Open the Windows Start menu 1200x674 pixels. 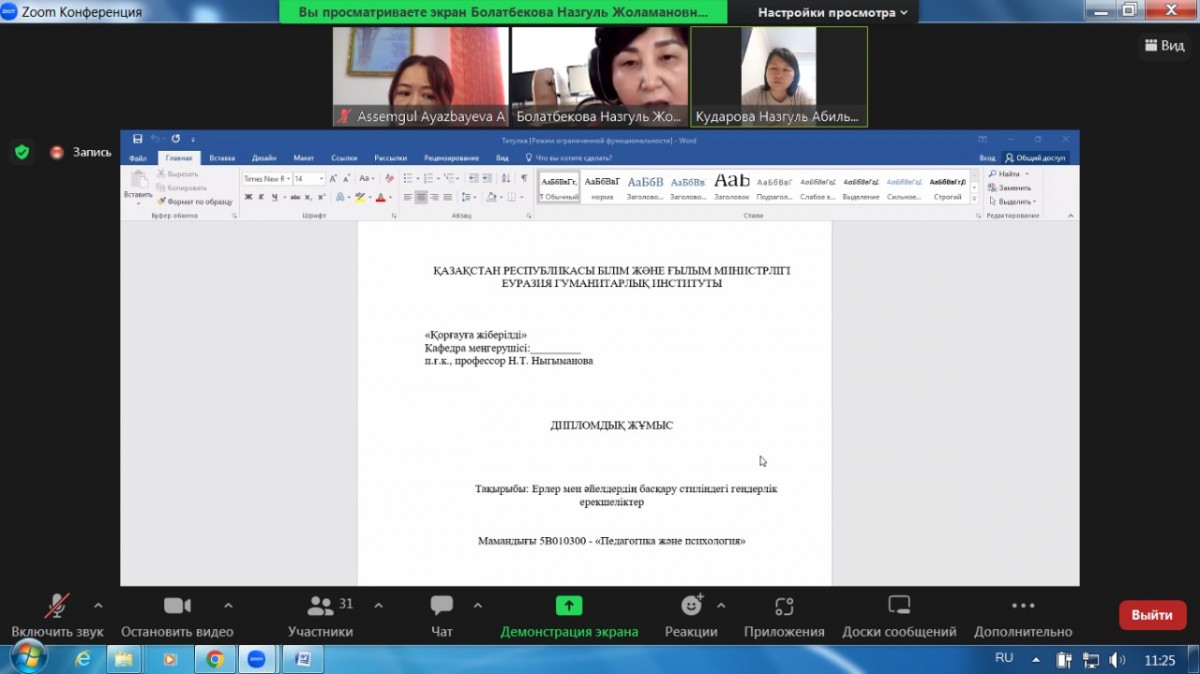26,659
